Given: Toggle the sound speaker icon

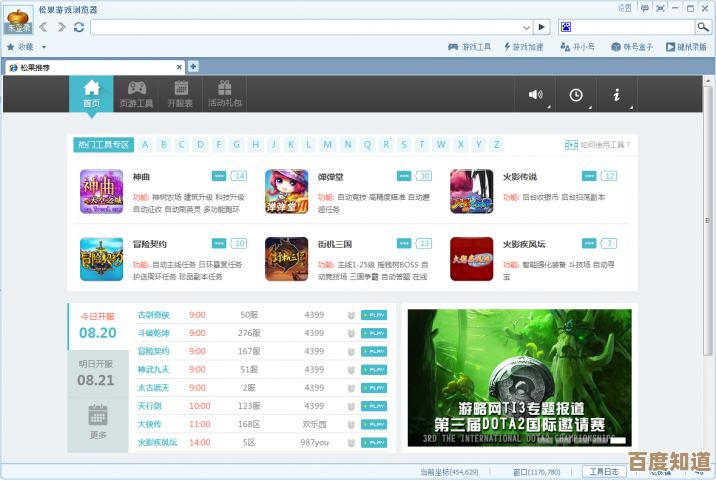Looking at the screenshot, I should click(x=535, y=95).
